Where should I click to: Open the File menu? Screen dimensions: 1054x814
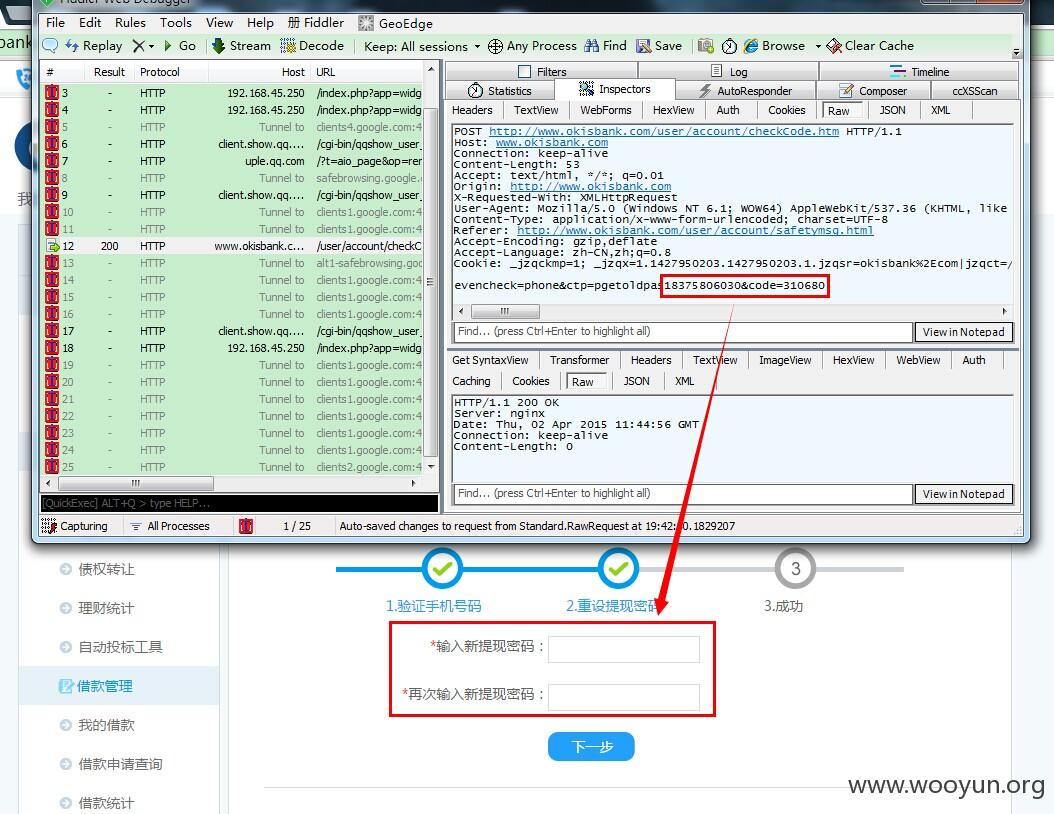pyautogui.click(x=55, y=23)
